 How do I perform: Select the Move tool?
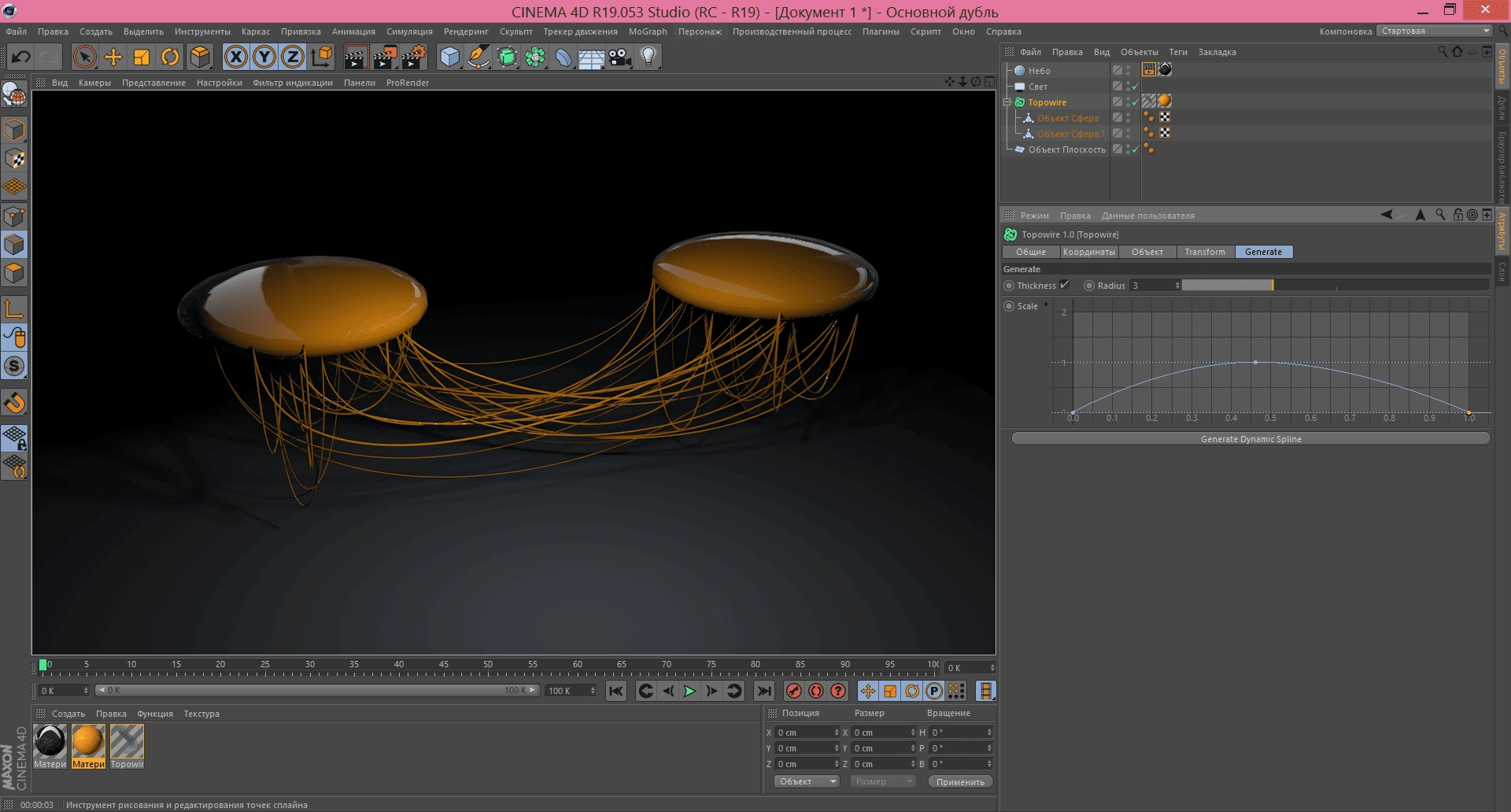[113, 57]
